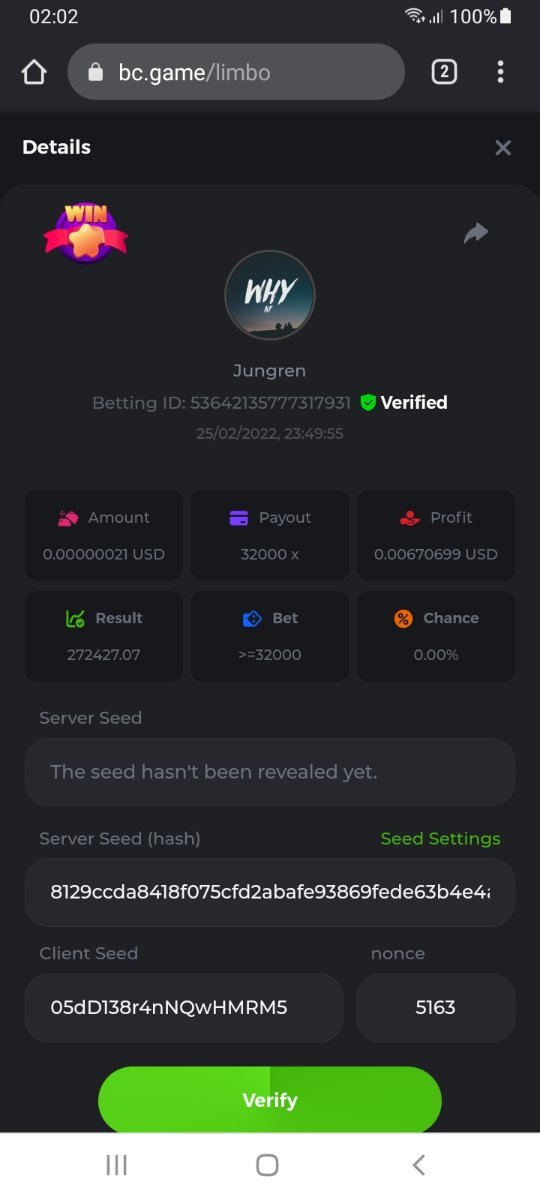This screenshot has height=1200, width=540.
Task: Click the Verify button
Action: click(270, 1100)
